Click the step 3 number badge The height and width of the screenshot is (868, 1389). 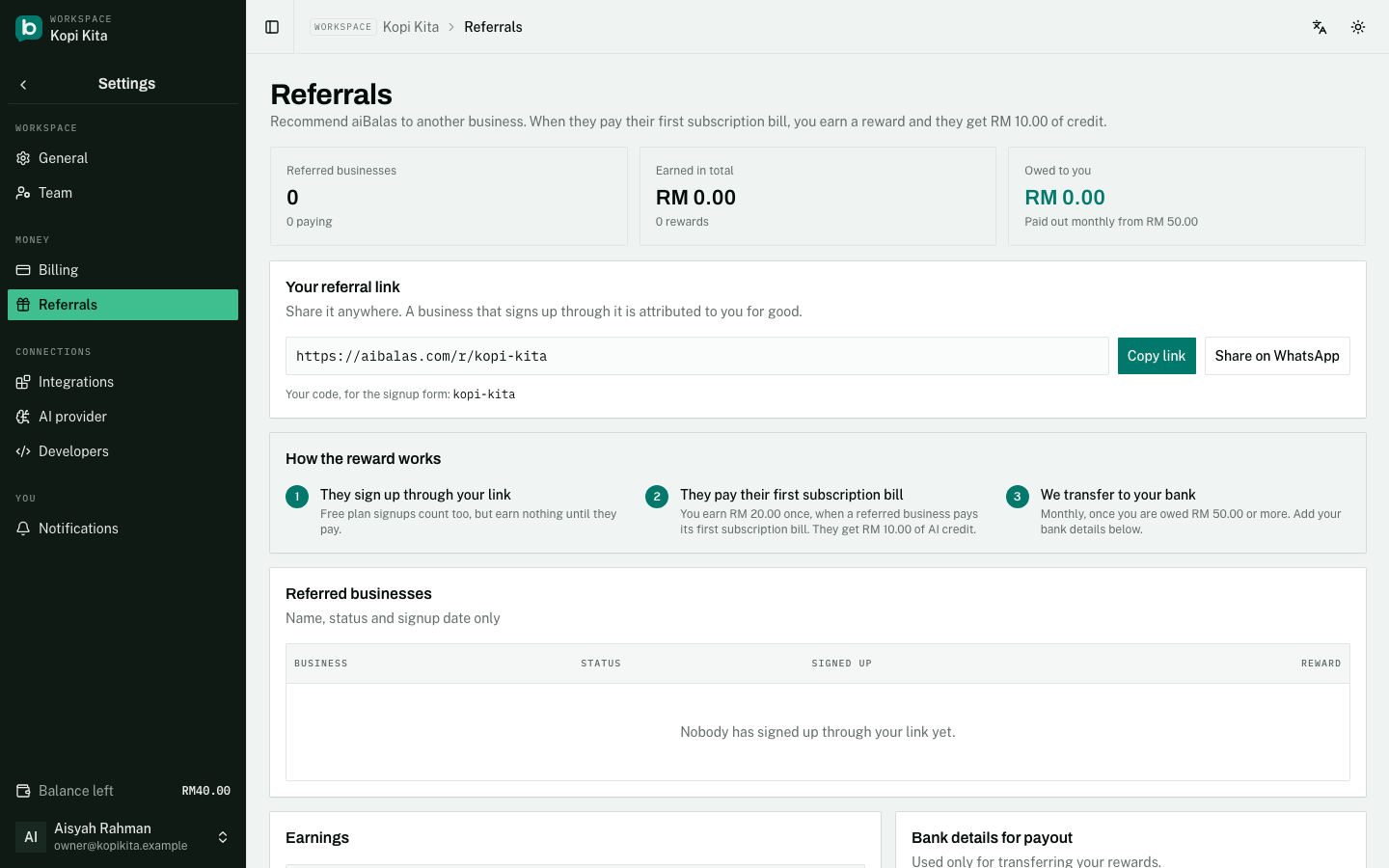click(x=1018, y=497)
